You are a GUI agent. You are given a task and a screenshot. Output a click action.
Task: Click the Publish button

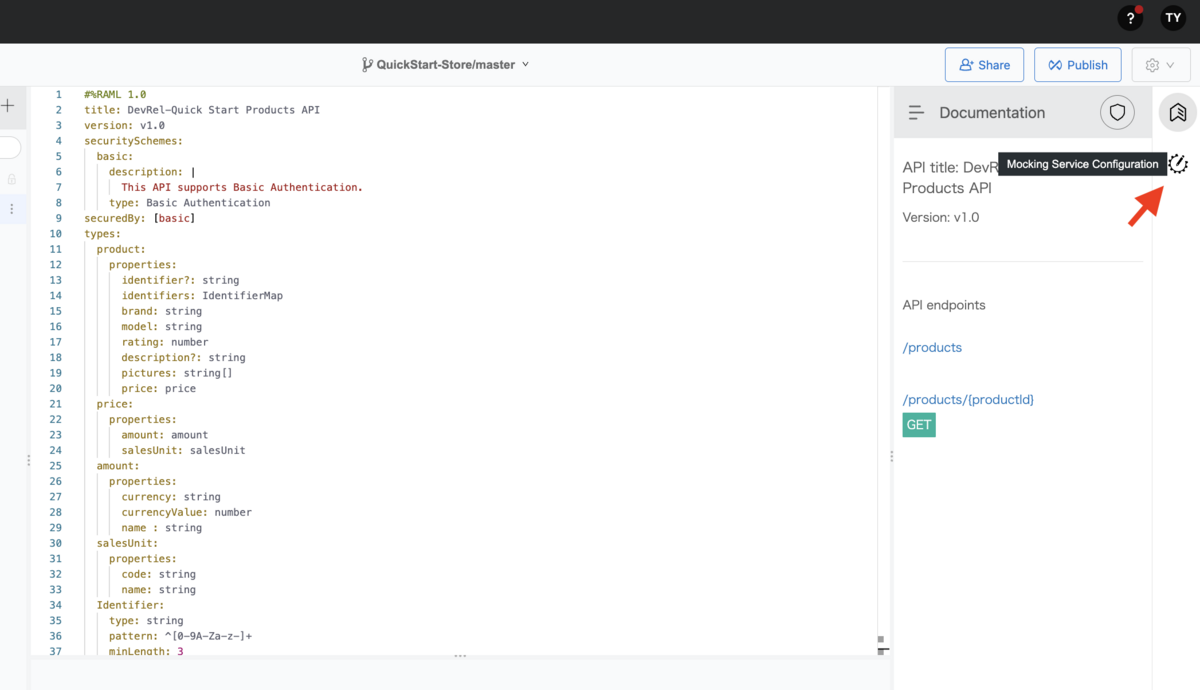(1077, 64)
